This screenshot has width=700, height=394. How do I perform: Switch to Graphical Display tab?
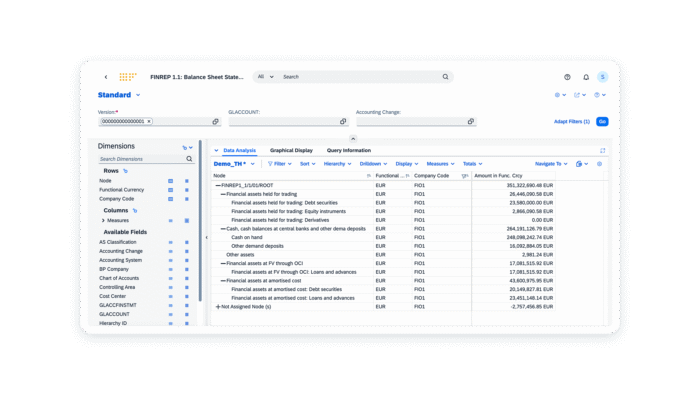click(291, 150)
